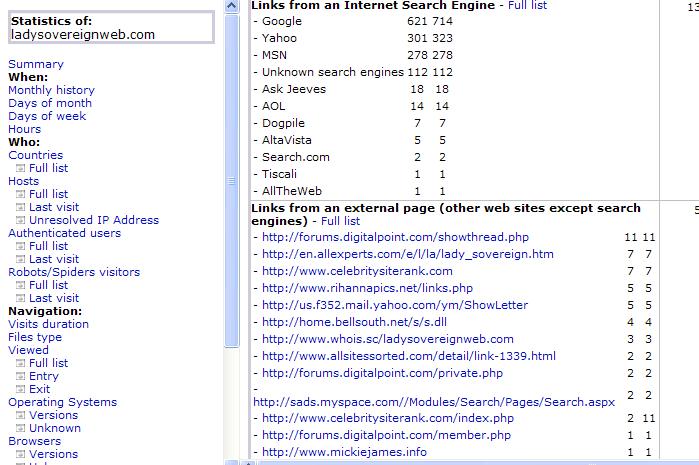The image size is (699, 465).
Task: Open forums.digitalpoint.com showthread.php link
Action: tap(395, 237)
